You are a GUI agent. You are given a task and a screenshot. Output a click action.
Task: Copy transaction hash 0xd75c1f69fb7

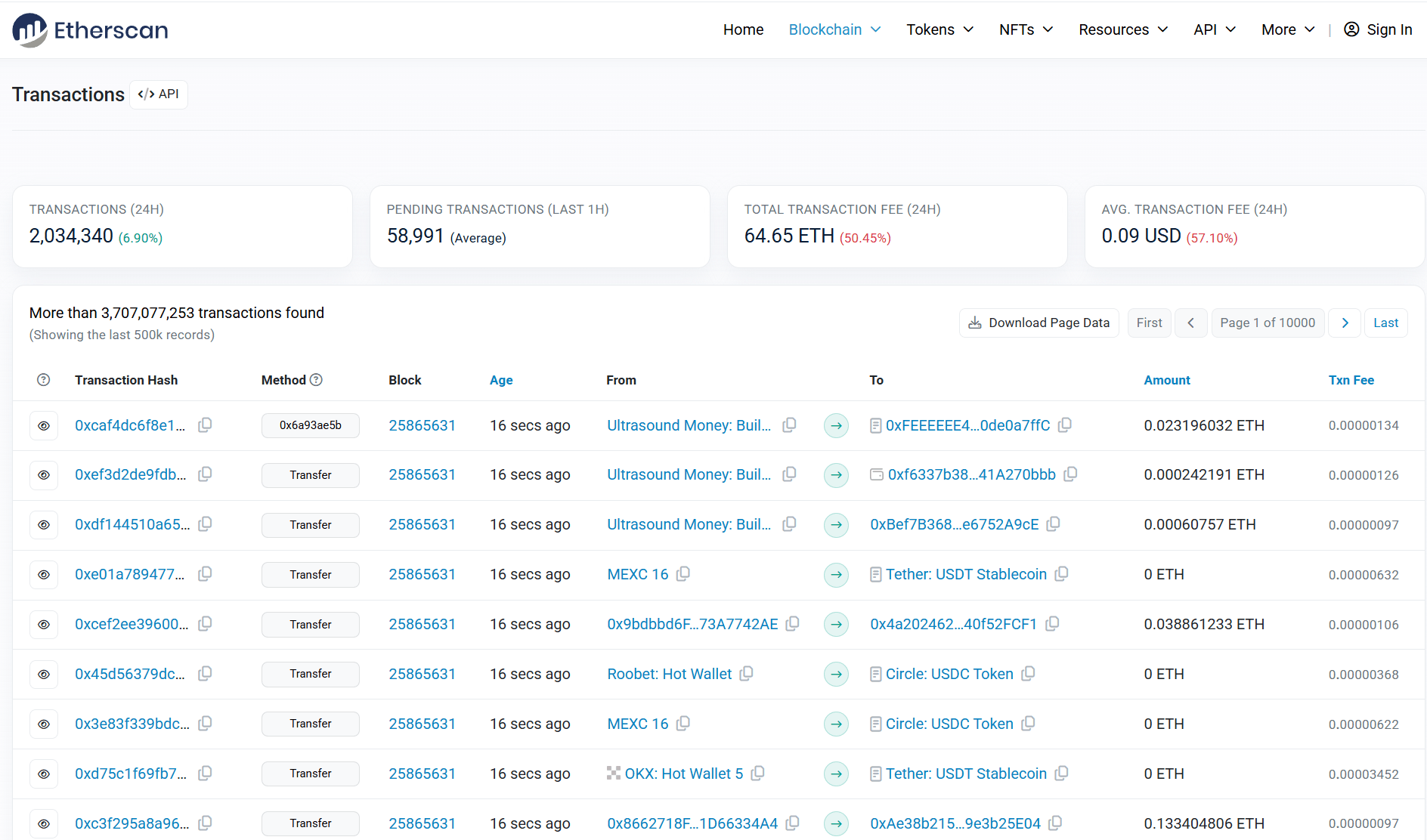(x=205, y=774)
